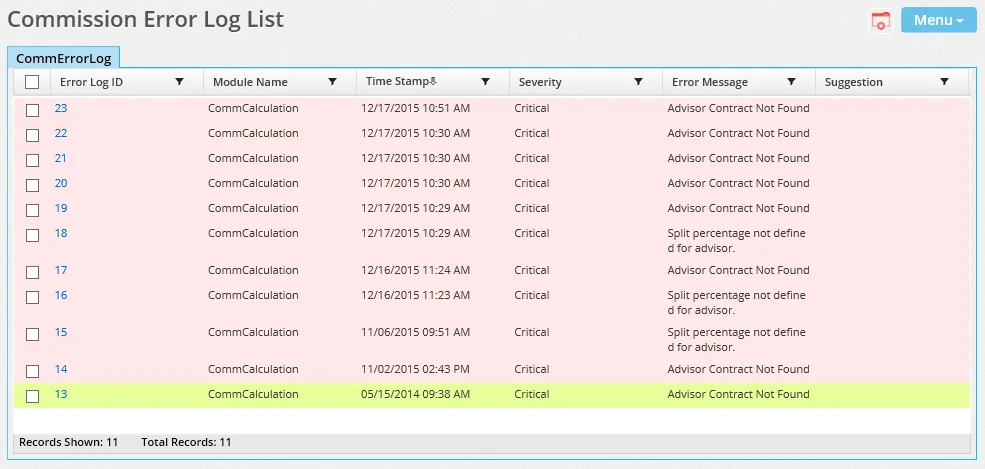This screenshot has height=469, width=985.
Task: Sort by the Time Stamp column header
Action: click(401, 82)
